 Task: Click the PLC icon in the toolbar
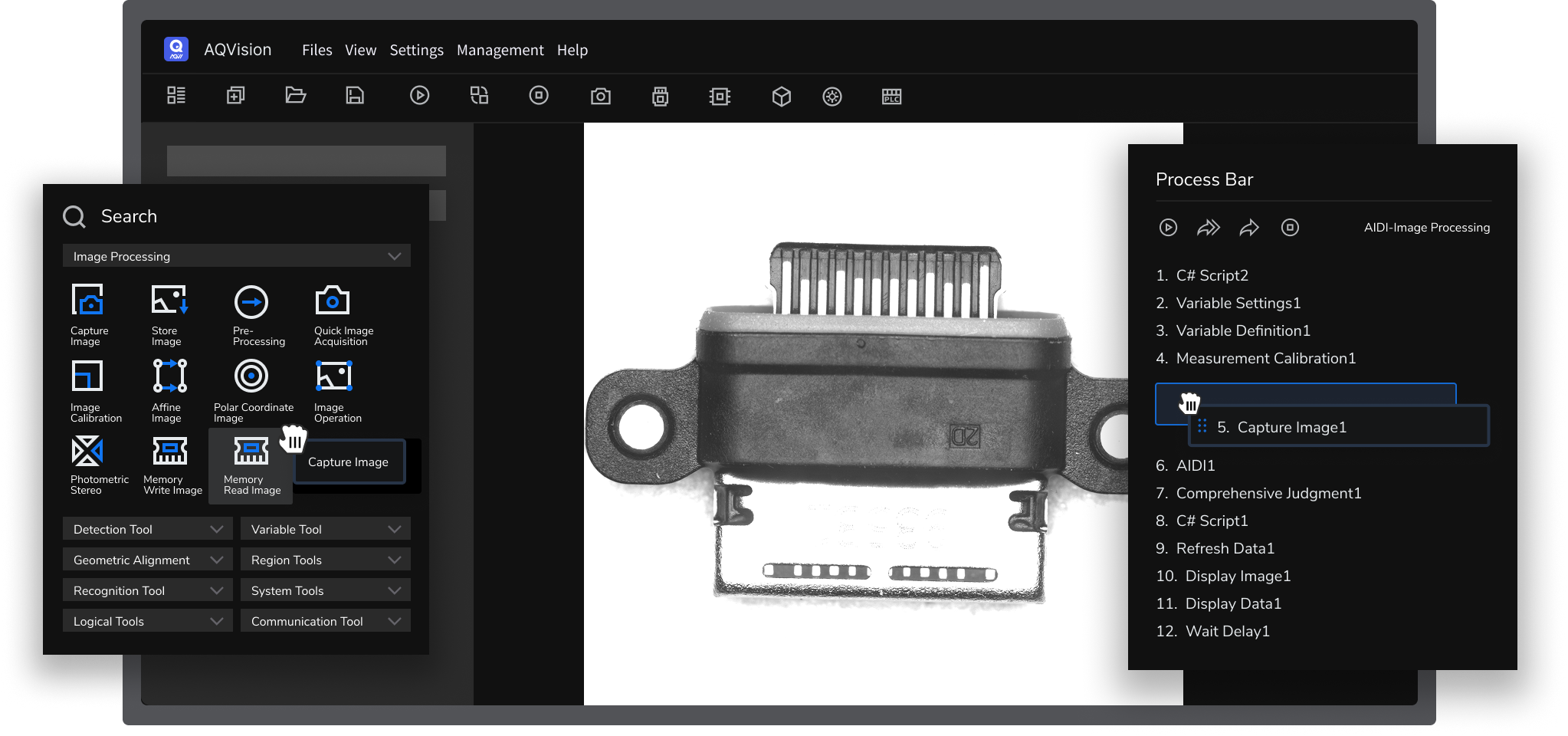[x=891, y=96]
